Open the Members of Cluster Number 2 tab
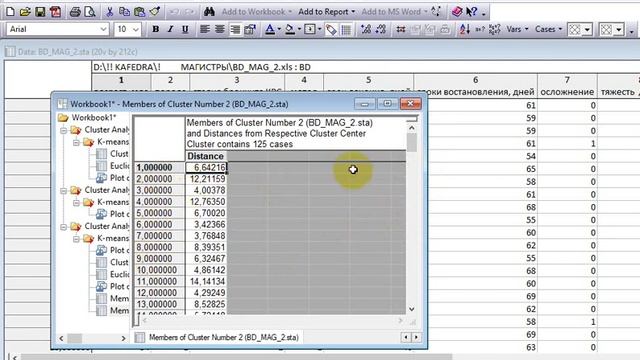Image resolution: width=640 pixels, height=360 pixels. click(x=223, y=338)
